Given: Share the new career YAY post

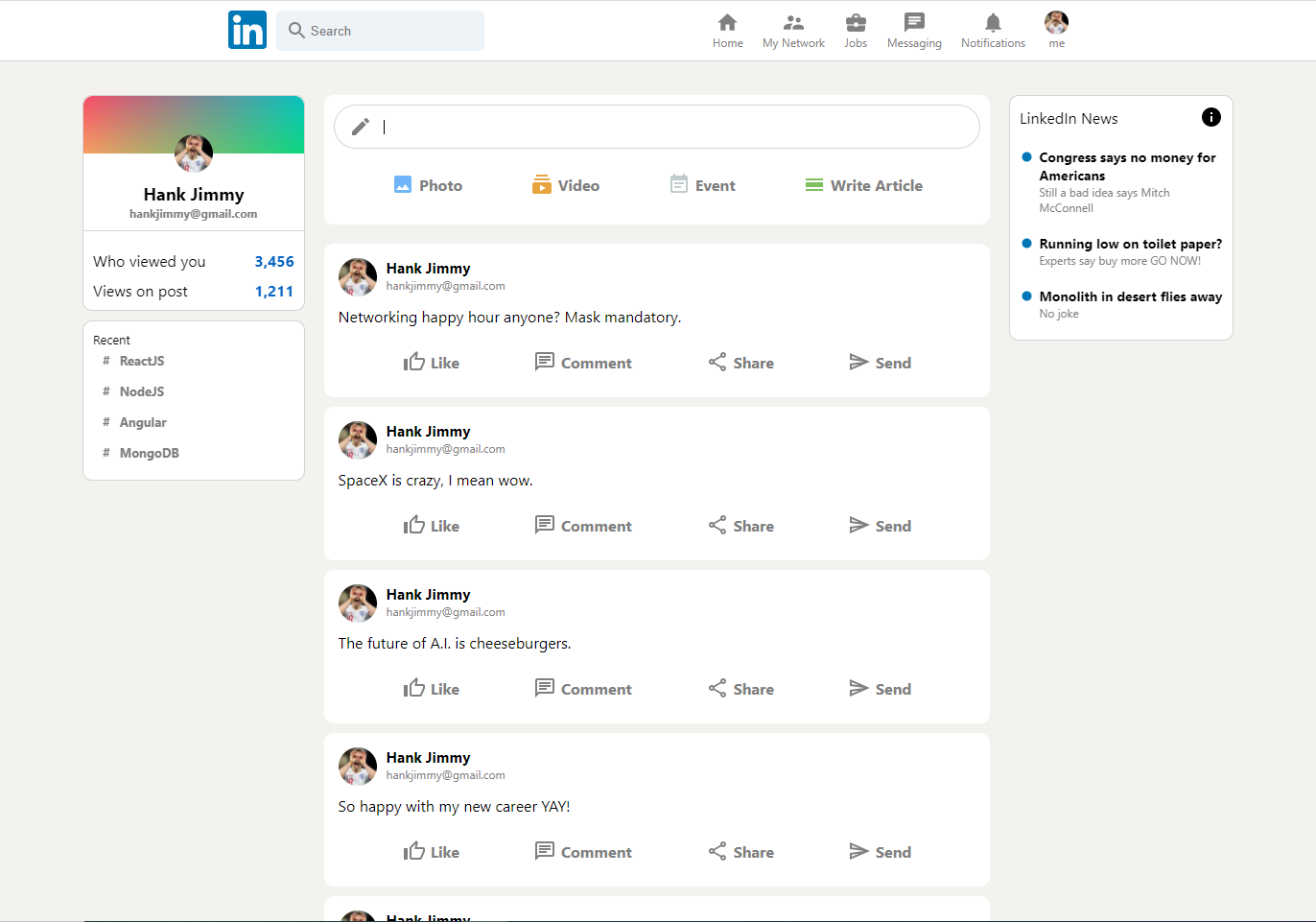Looking at the screenshot, I should tap(740, 852).
